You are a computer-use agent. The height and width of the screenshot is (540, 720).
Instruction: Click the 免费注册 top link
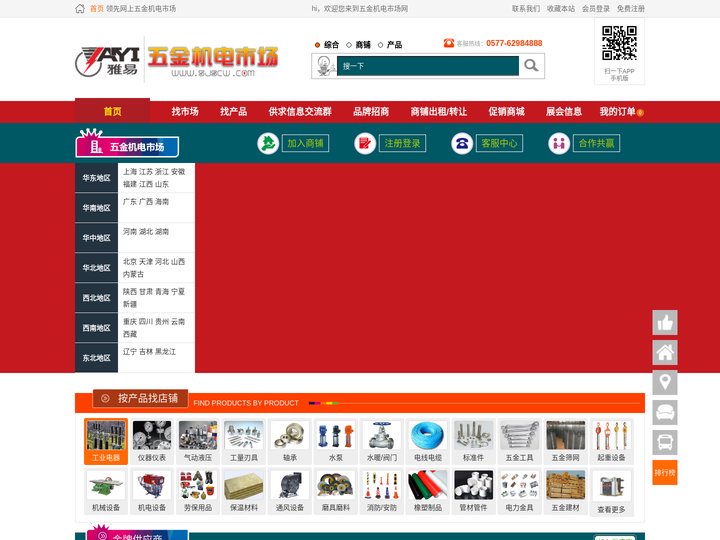[x=630, y=9]
